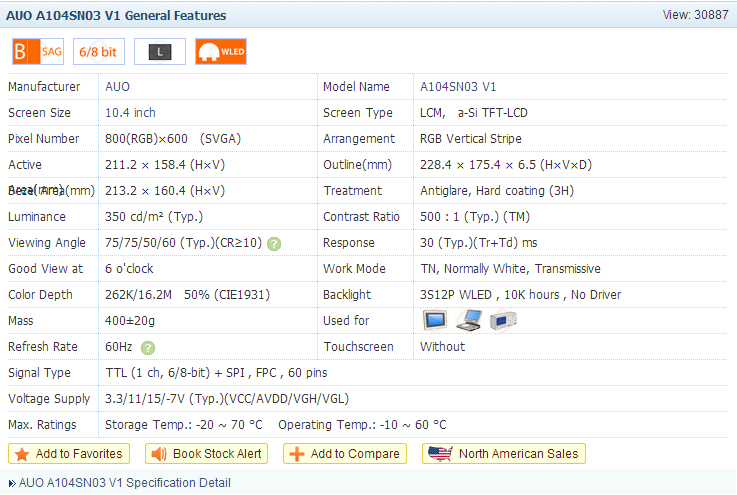The height and width of the screenshot is (495, 737).
Task: Click the Touchscreen value Without
Action: pos(442,347)
